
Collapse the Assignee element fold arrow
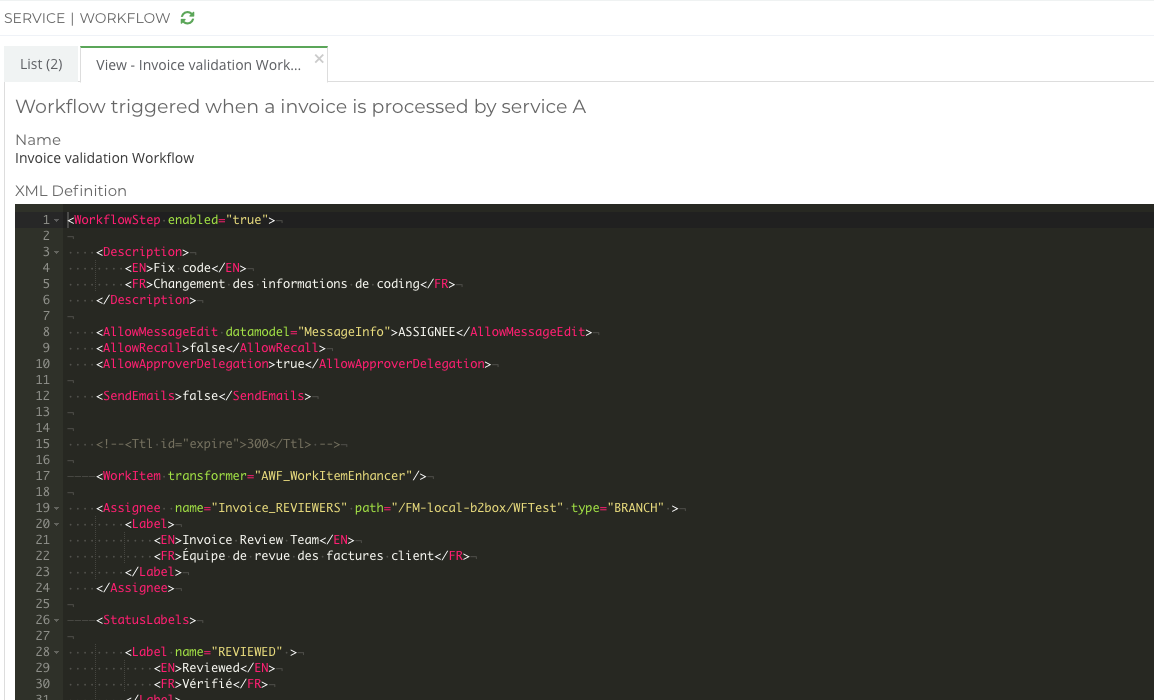pyautogui.click(x=56, y=507)
